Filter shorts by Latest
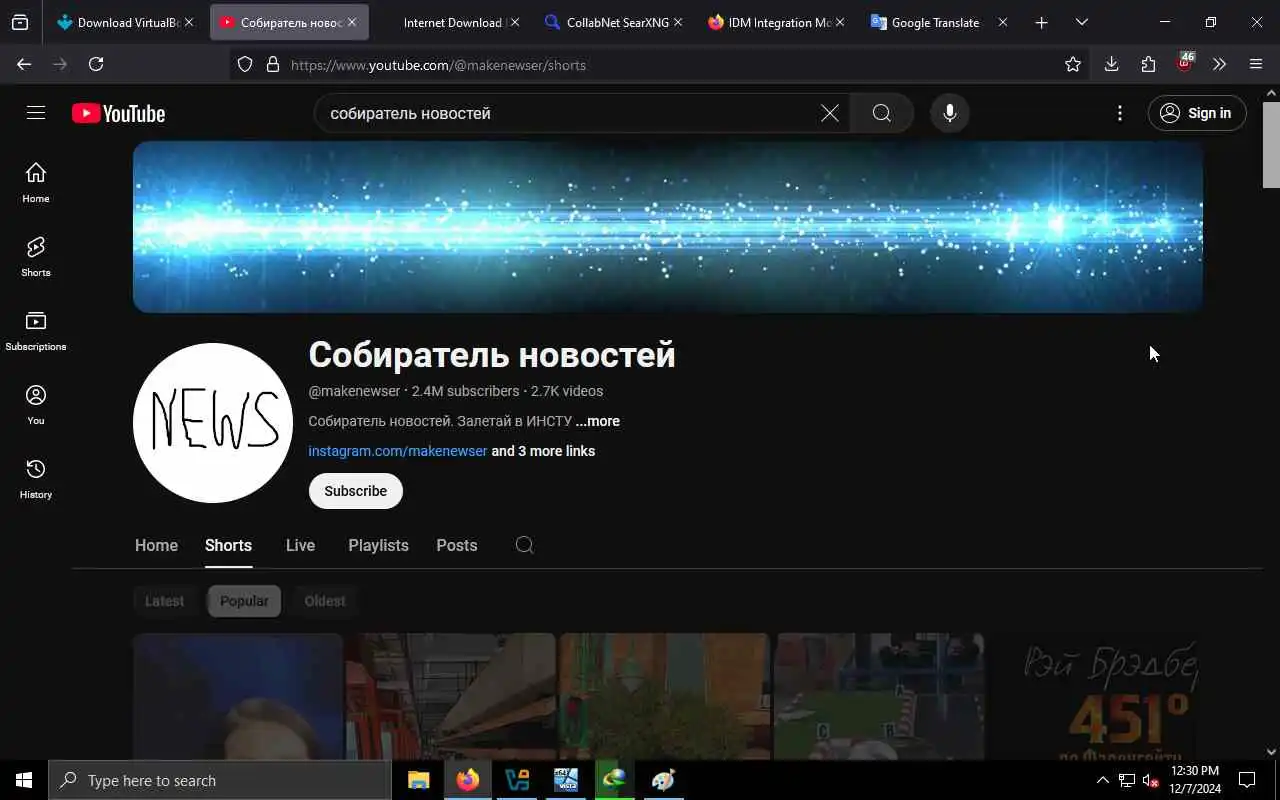Viewport: 1280px width, 800px height. 164,601
